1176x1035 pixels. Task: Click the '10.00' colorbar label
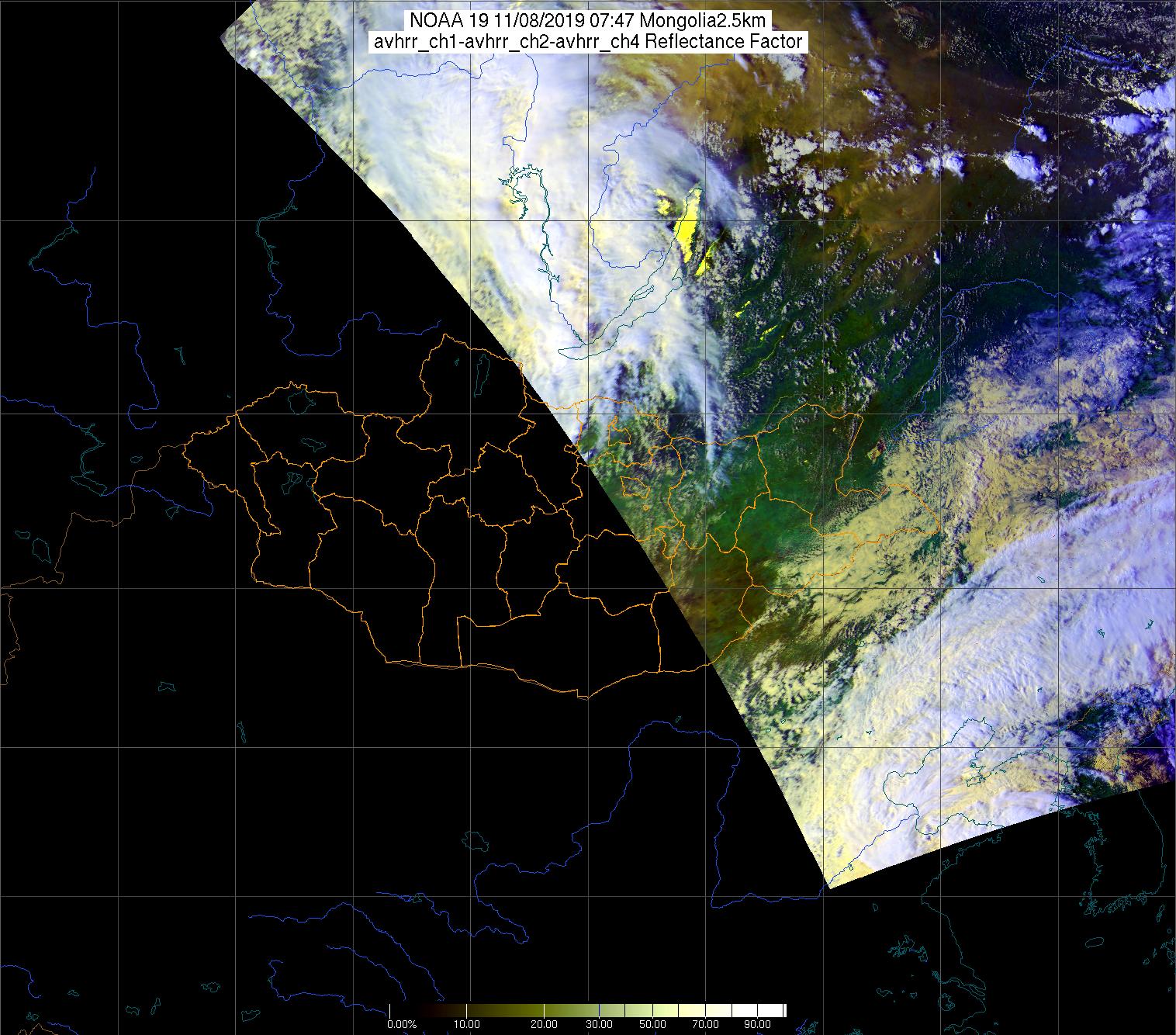pyautogui.click(x=468, y=1024)
